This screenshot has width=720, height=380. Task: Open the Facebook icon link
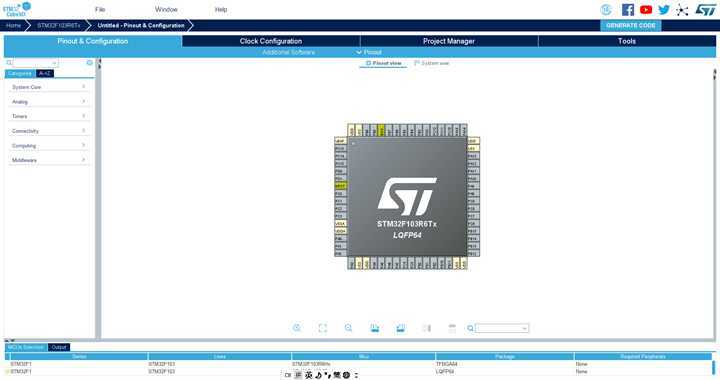[628, 10]
